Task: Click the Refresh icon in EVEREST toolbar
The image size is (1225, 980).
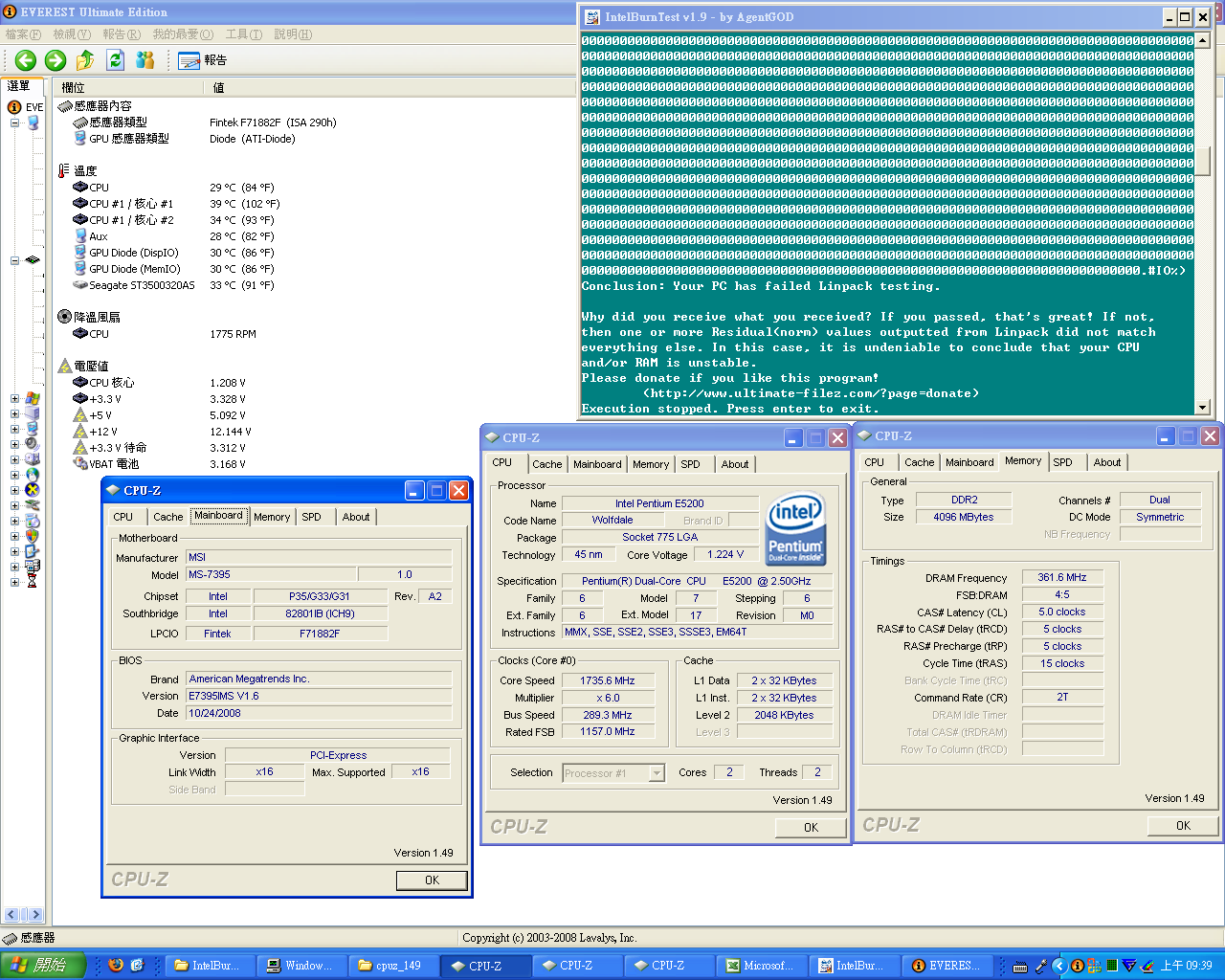Action: 116,60
